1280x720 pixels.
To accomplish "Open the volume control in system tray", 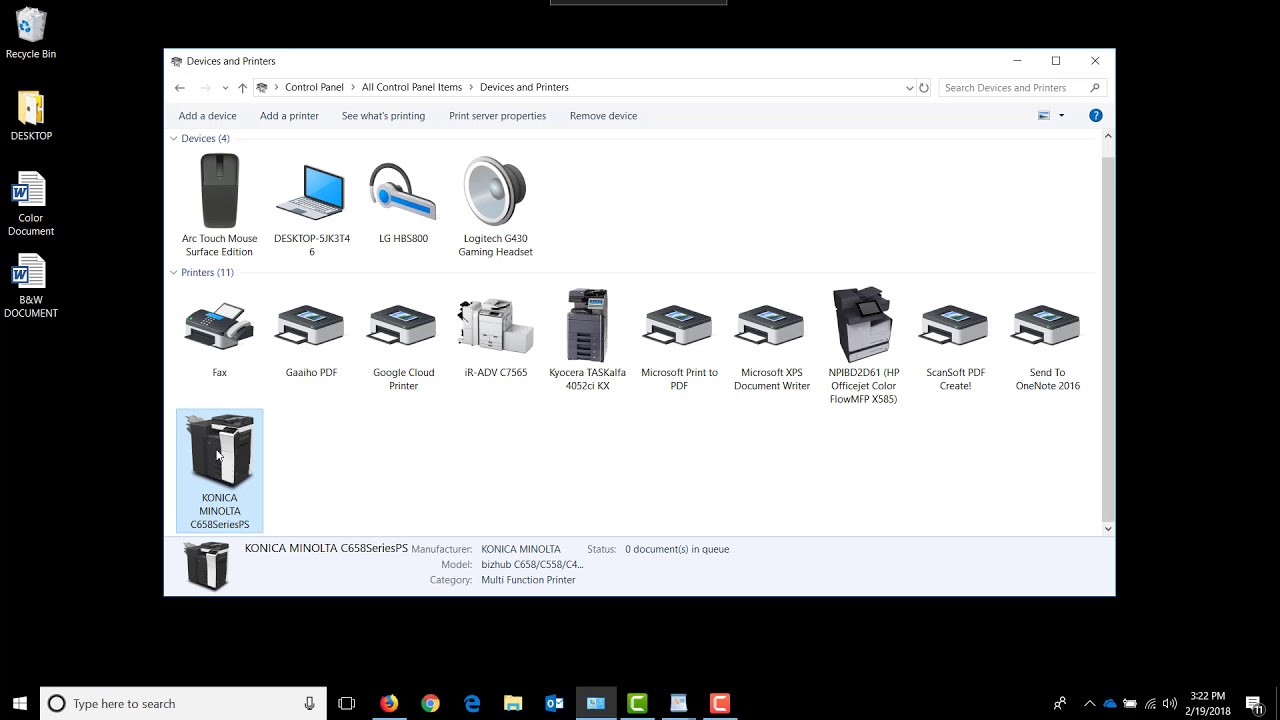I will tap(1170, 704).
